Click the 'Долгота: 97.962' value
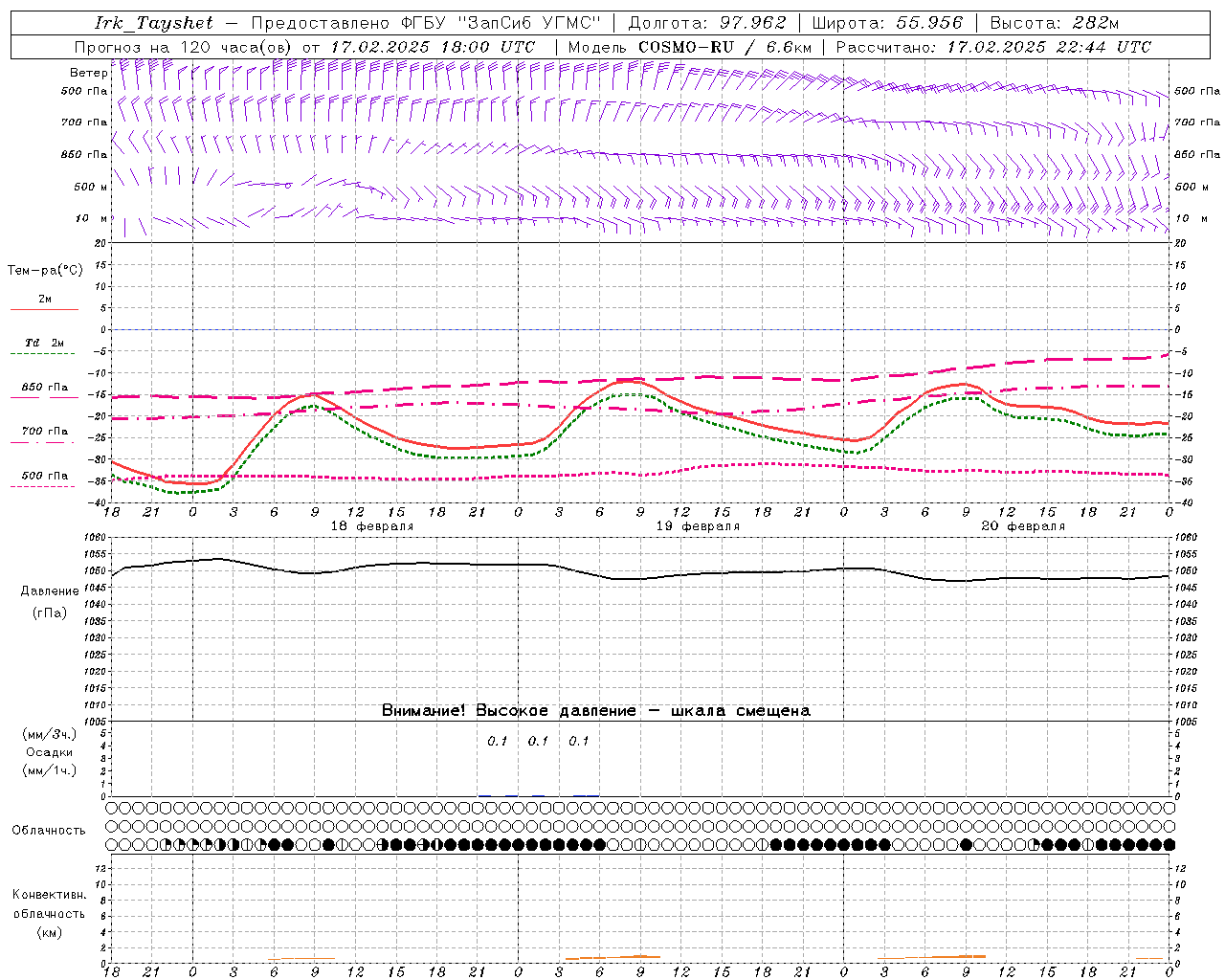This screenshot has width=1225, height=980. tap(705, 23)
